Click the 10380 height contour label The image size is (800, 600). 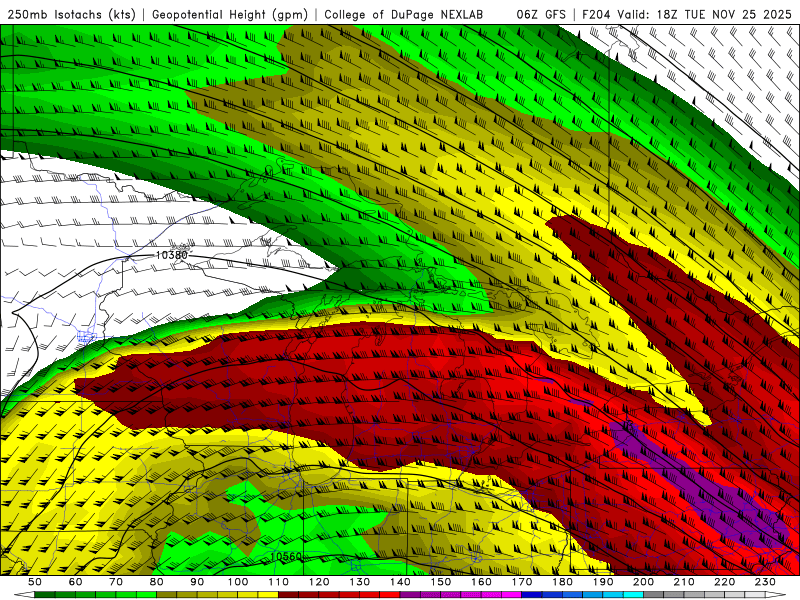171,255
